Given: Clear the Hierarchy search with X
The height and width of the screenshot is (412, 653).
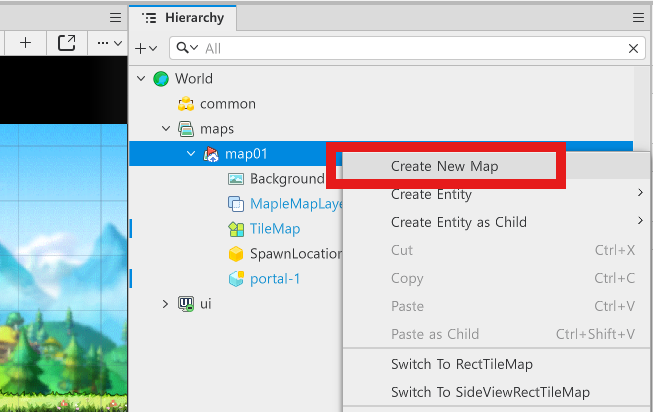Looking at the screenshot, I should (x=633, y=48).
